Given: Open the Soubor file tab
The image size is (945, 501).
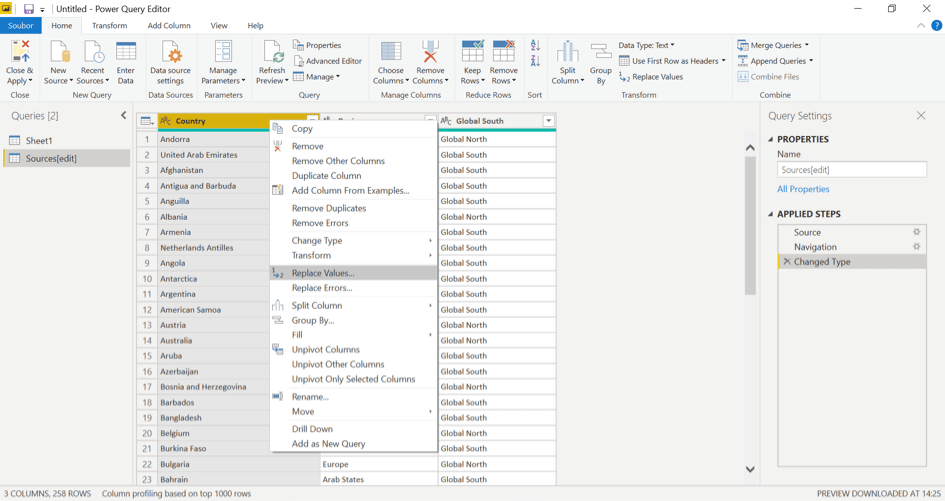Looking at the screenshot, I should click(20, 25).
